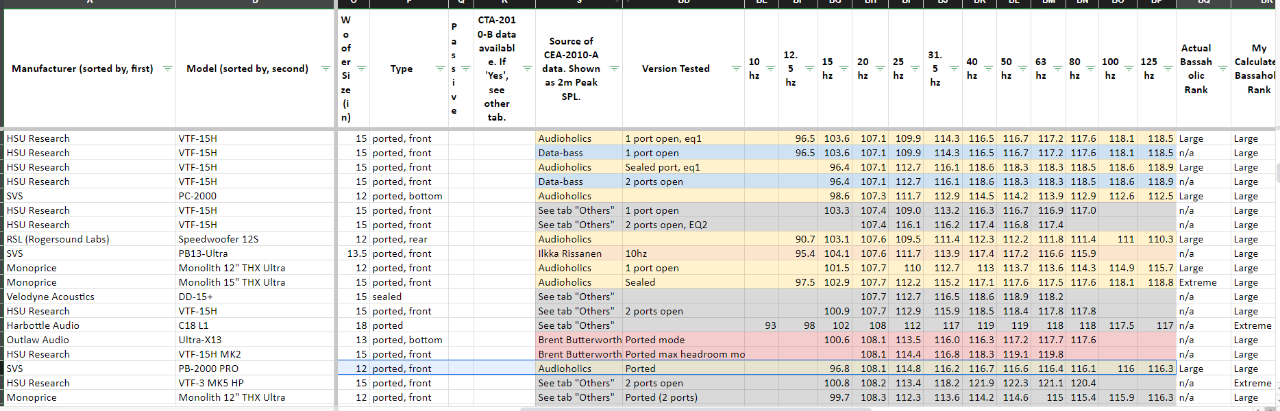
Task: Select 'Audioholics' source in PB-2000 PRO row
Action: tap(579, 369)
